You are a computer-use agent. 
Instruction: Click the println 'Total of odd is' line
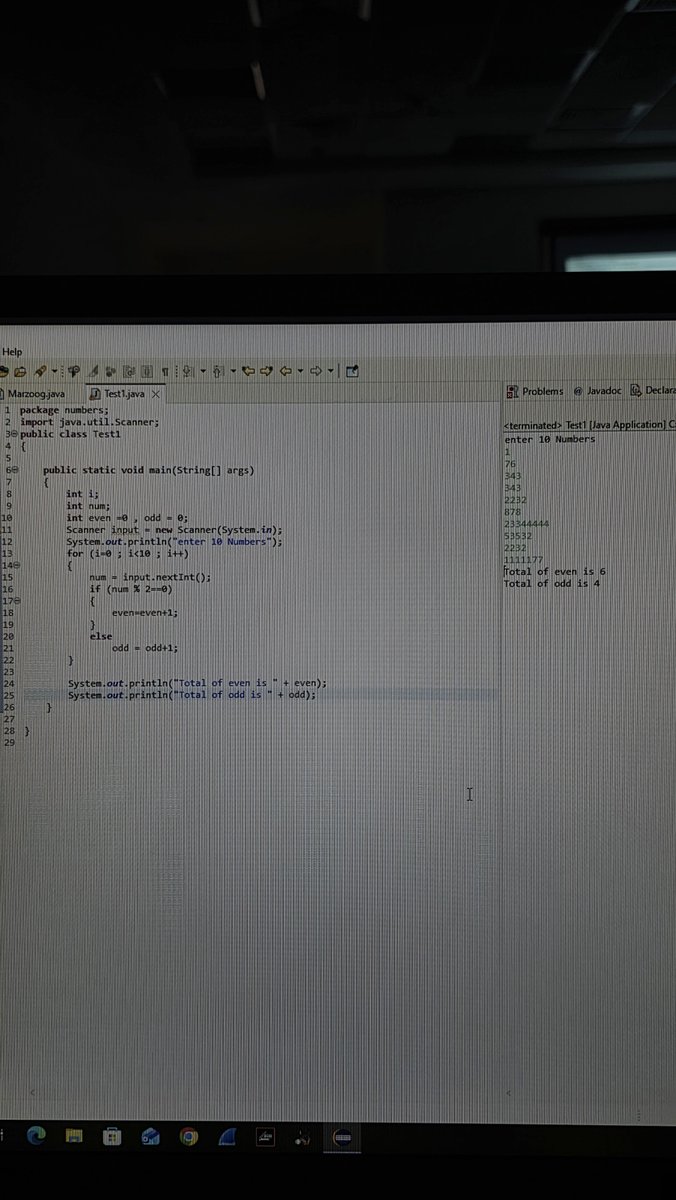192,695
